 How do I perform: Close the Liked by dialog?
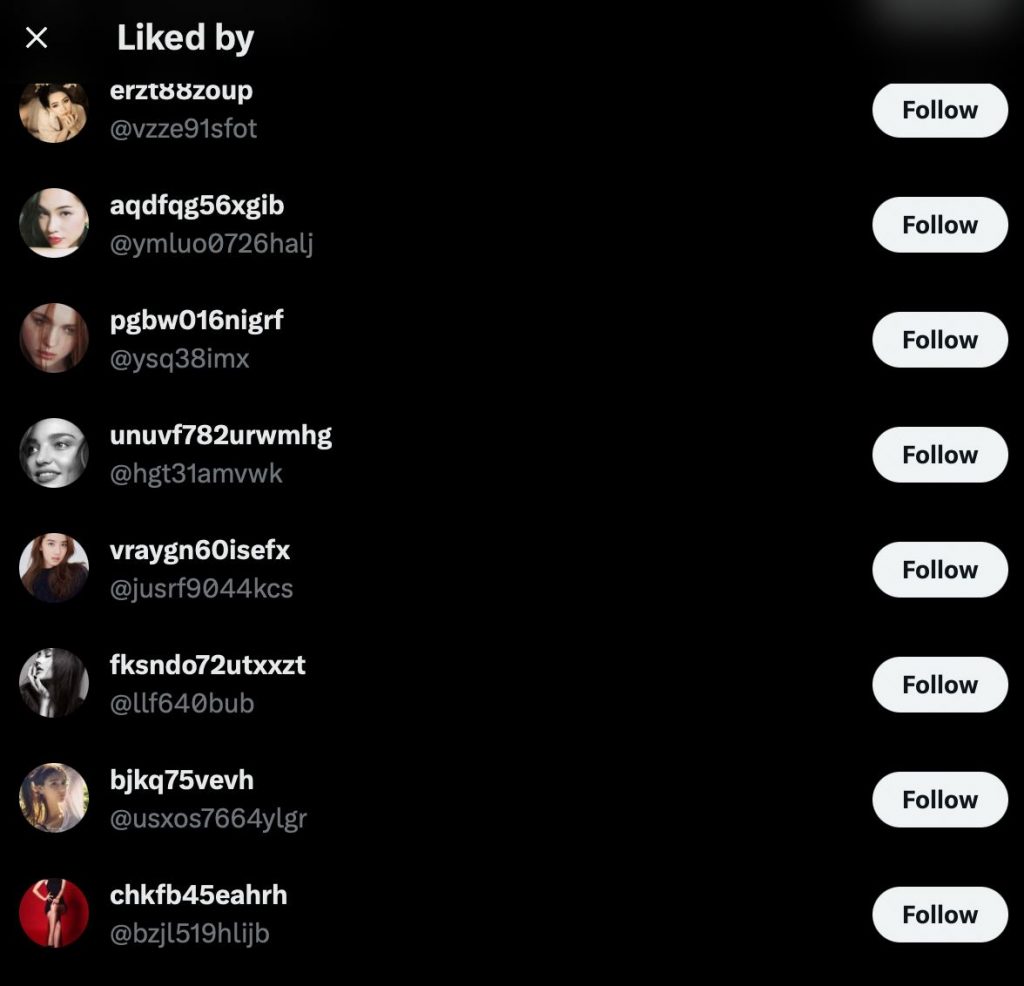(36, 38)
